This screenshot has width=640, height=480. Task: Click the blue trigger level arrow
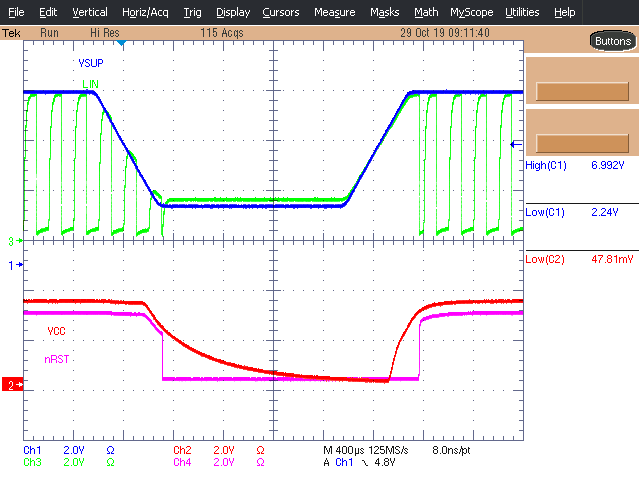pyautogui.click(x=516, y=144)
